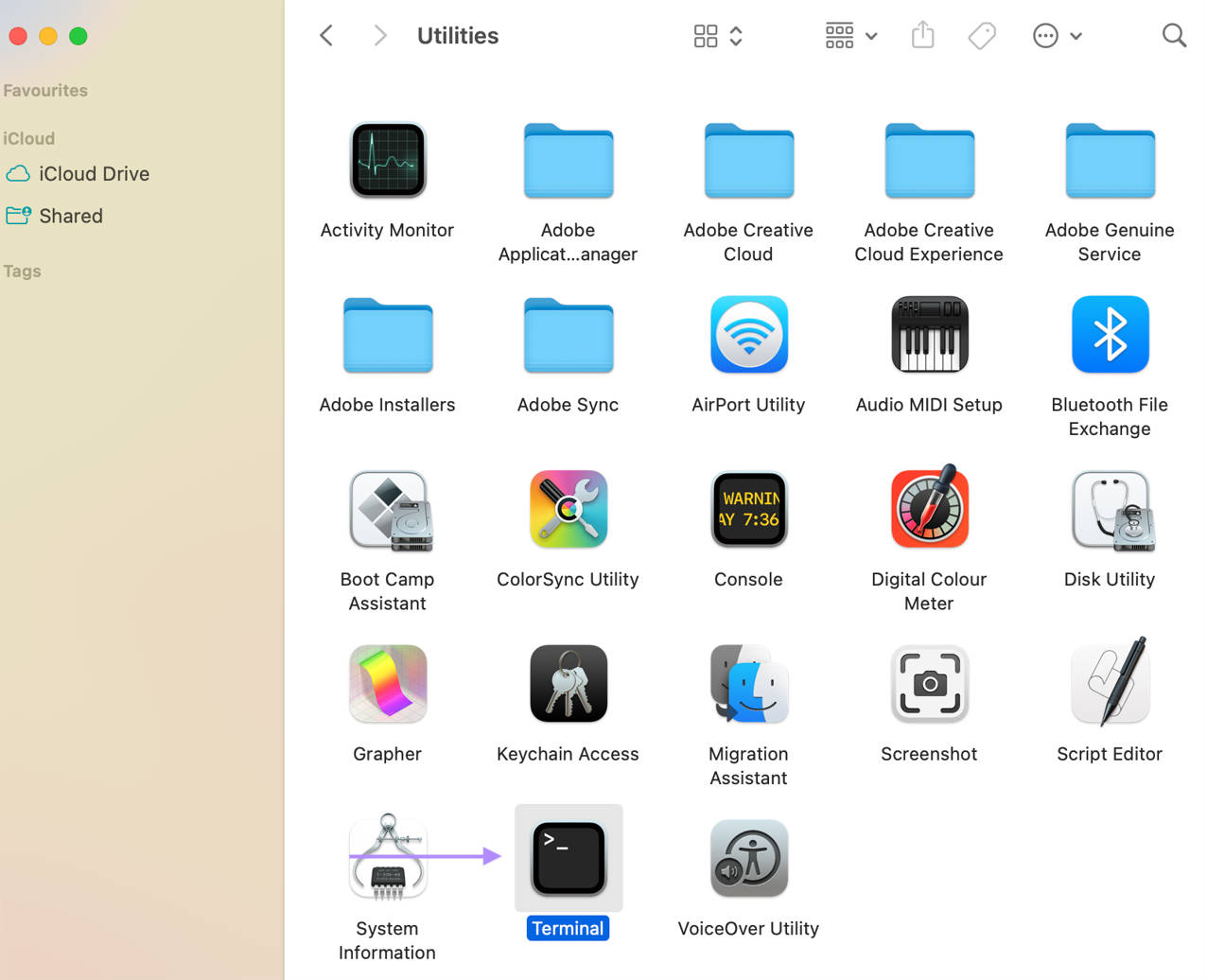Click the Keychain Access name label
The width and height of the screenshot is (1207, 980).
pyautogui.click(x=568, y=754)
